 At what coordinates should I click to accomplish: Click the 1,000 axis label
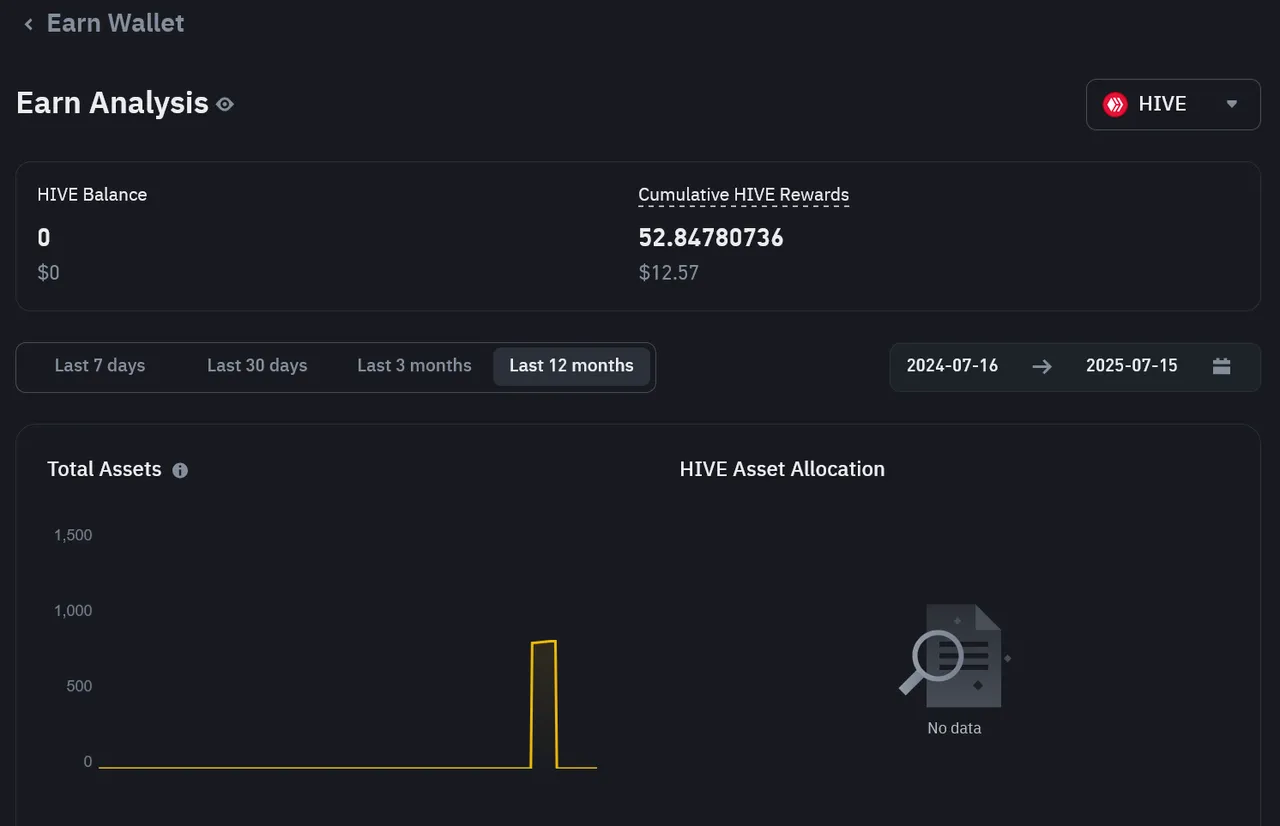coord(73,611)
